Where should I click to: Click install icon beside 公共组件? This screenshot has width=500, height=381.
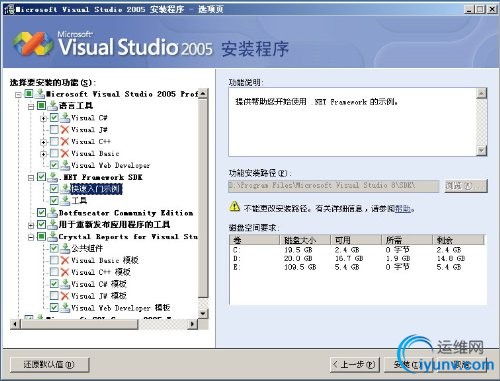pyautogui.click(x=65, y=248)
